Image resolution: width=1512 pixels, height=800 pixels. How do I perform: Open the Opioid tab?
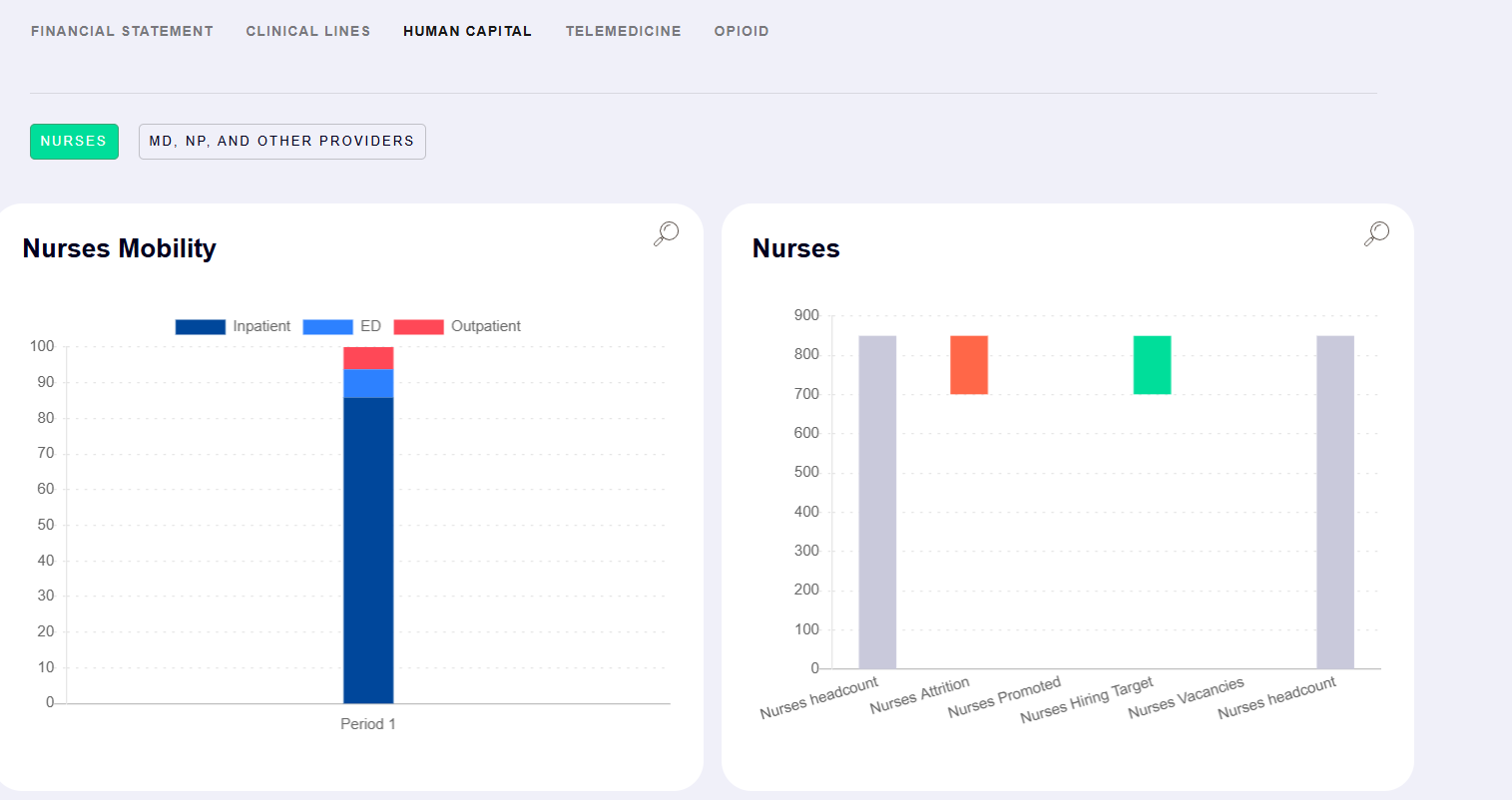[741, 31]
